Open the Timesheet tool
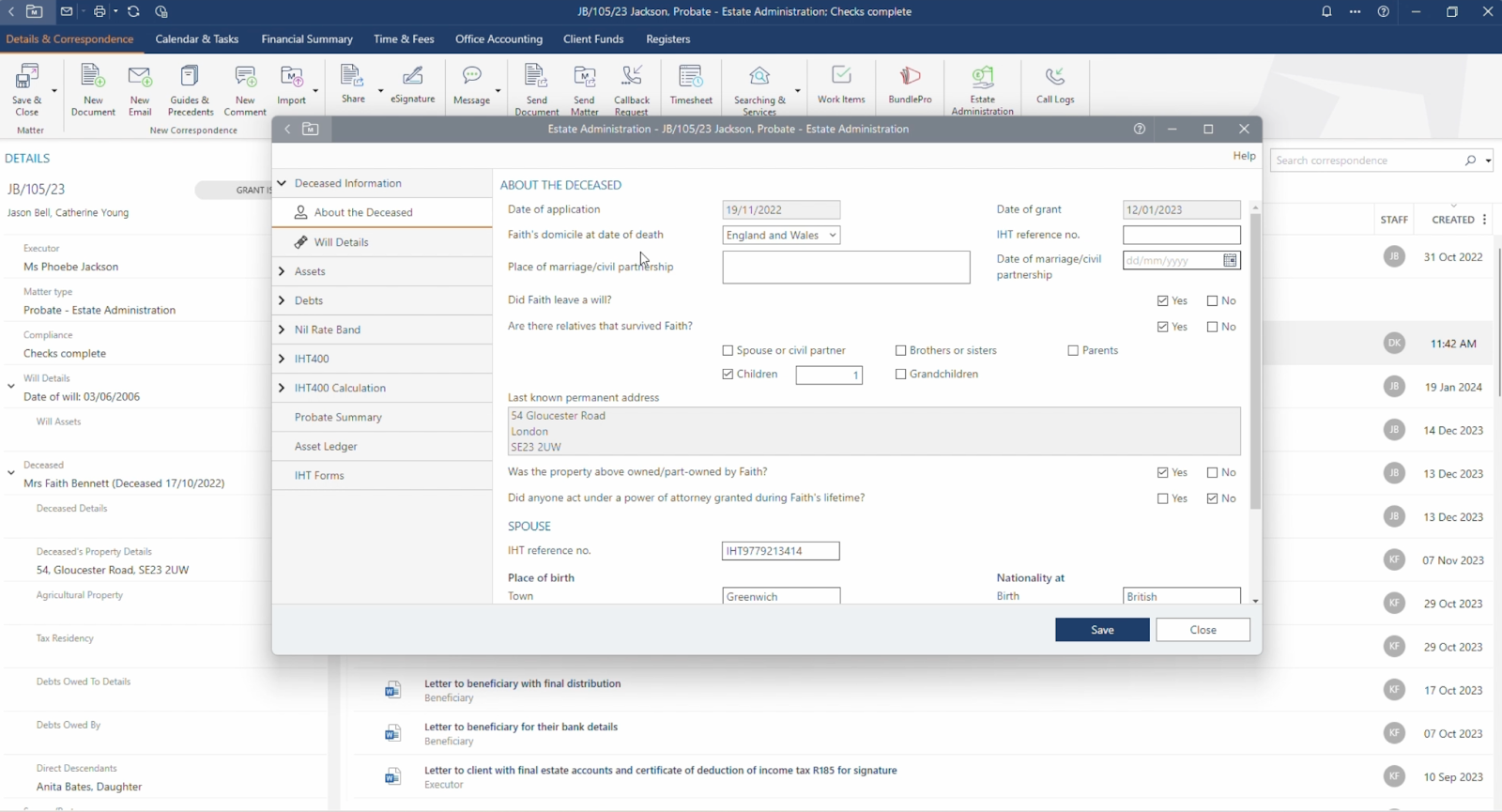The image size is (1502, 812). (x=691, y=84)
